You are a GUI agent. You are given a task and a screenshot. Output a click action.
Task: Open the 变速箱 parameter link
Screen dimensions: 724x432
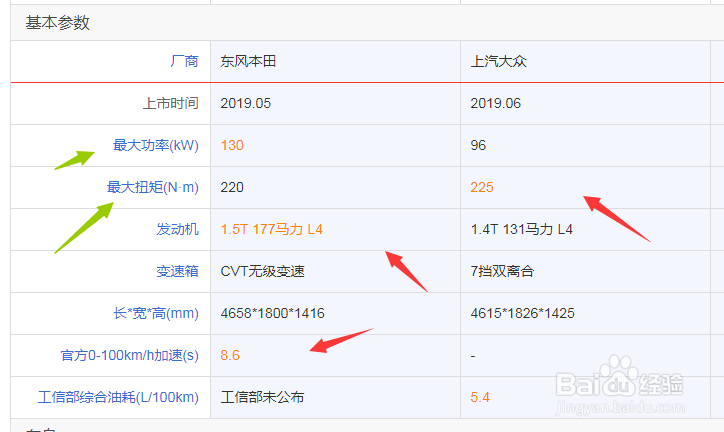(178, 271)
